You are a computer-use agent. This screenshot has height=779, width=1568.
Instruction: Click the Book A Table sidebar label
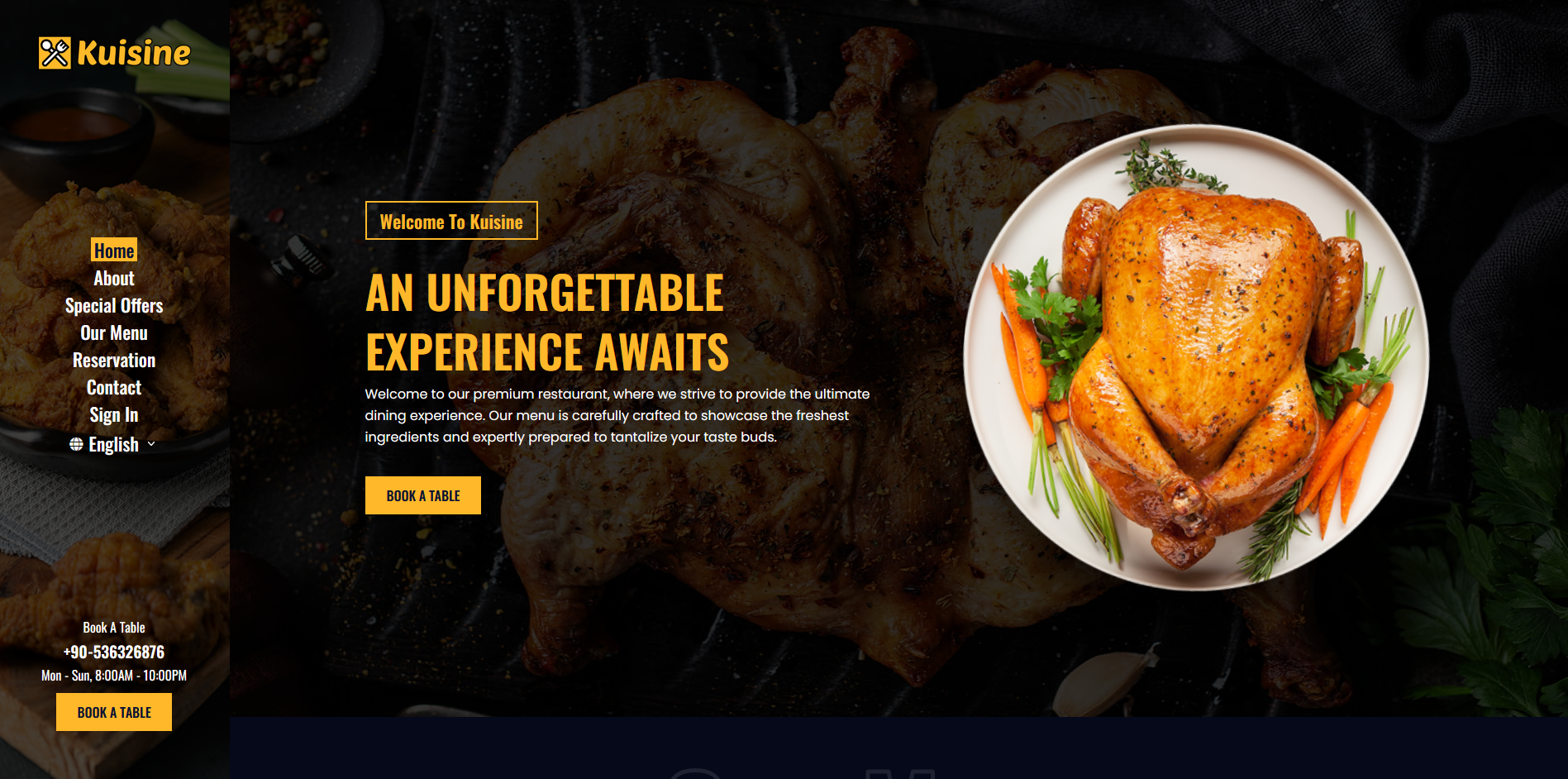click(x=114, y=628)
